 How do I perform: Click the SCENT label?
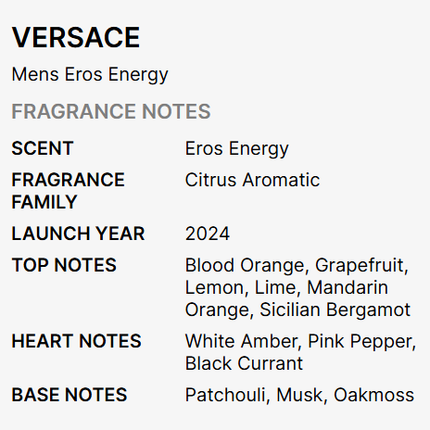click(x=42, y=148)
